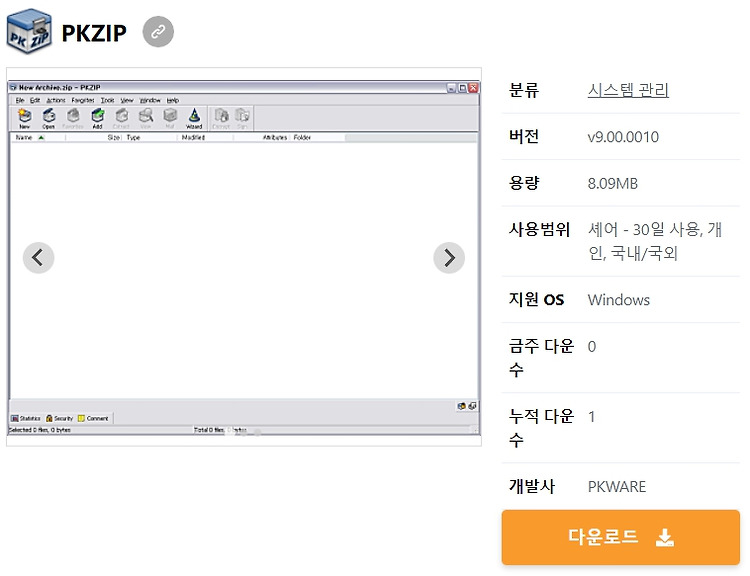This screenshot has width=750, height=576.
Task: Sort by the Size column header
Action: [94, 138]
